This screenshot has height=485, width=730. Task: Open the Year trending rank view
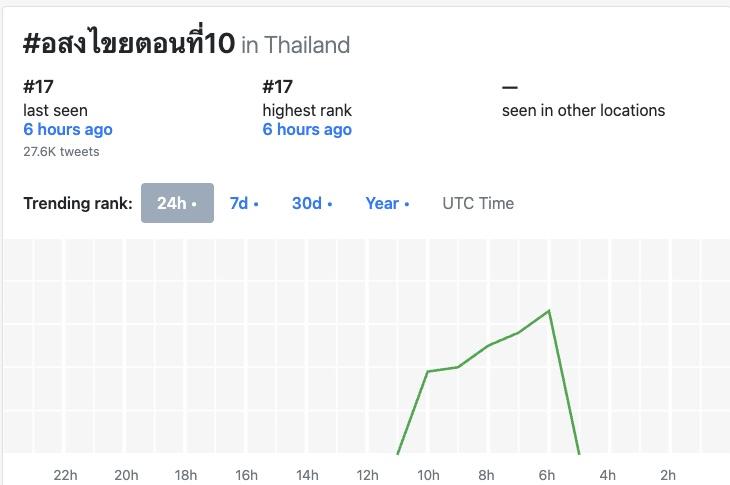pos(387,203)
